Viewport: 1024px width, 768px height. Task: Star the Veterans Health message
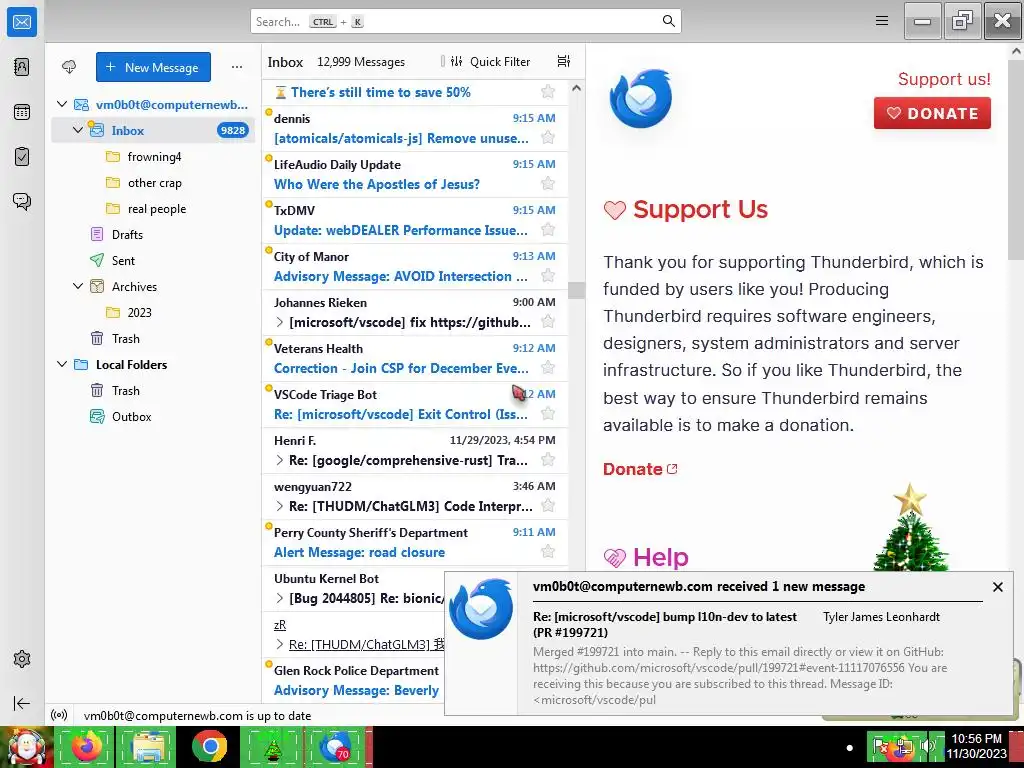(x=548, y=368)
